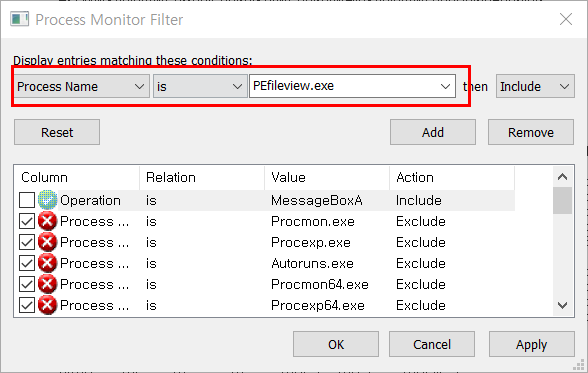Click the Include action cell in Operation row
This screenshot has width=588, height=373.
click(418, 201)
